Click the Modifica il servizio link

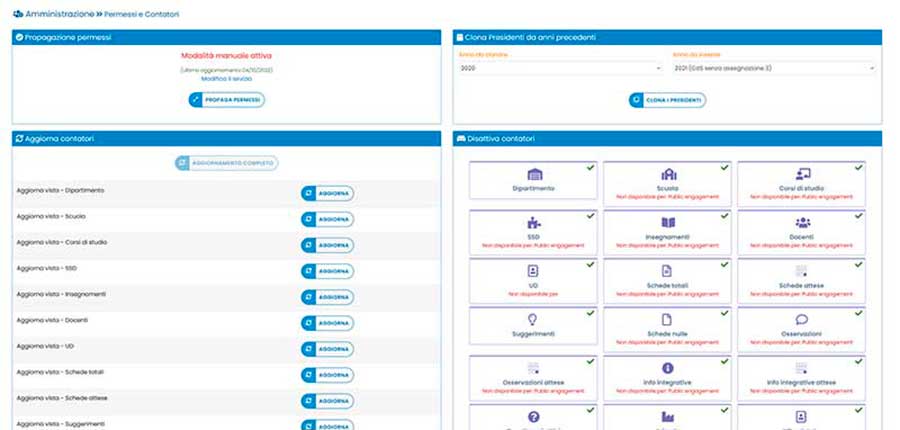coord(226,79)
